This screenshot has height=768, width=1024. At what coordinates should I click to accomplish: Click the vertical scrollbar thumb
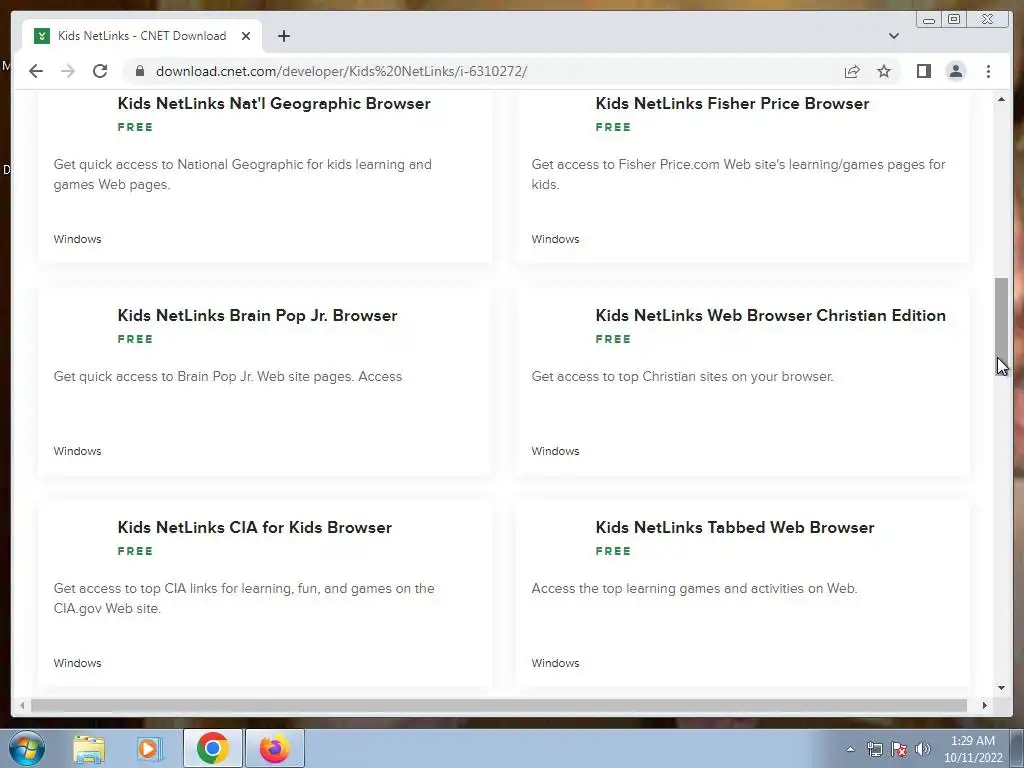(x=1001, y=325)
